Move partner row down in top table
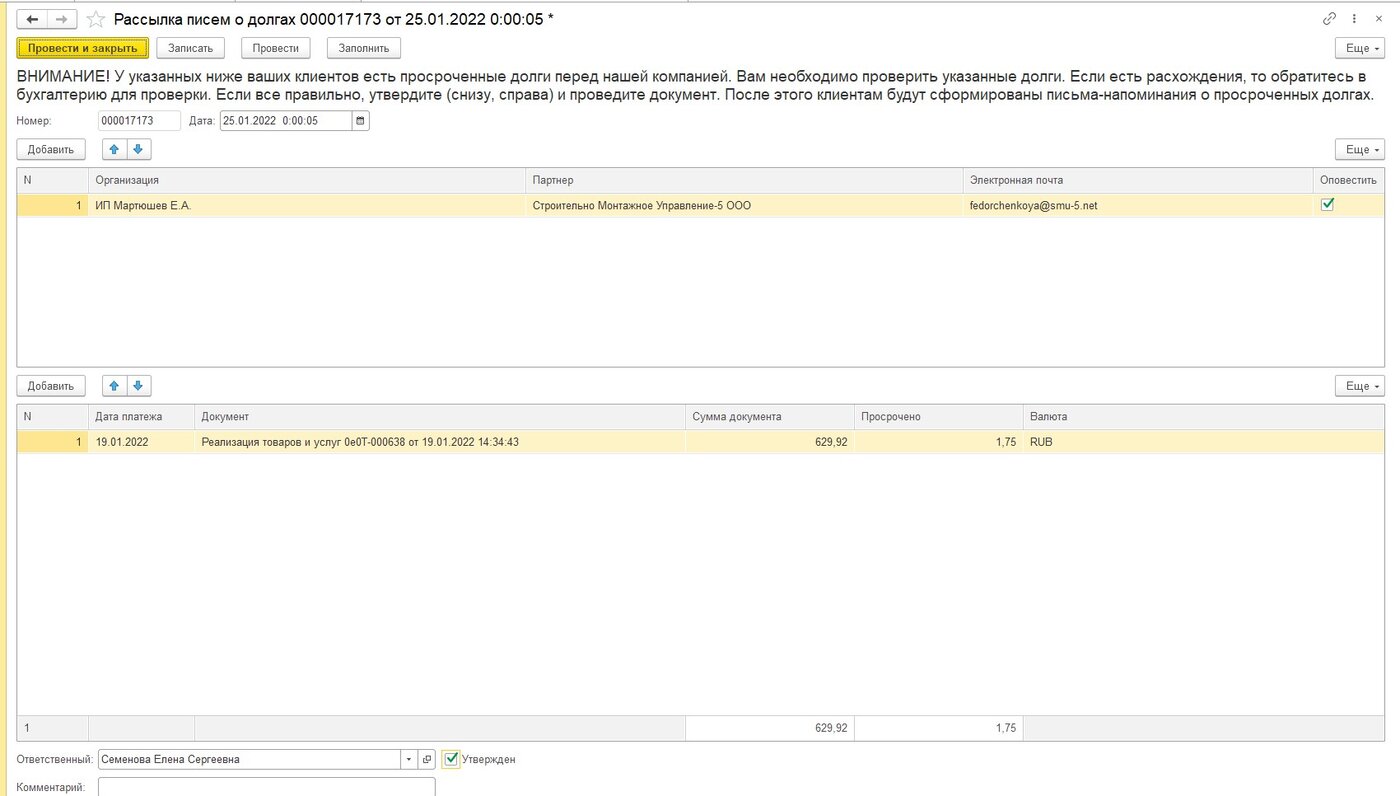 point(138,150)
